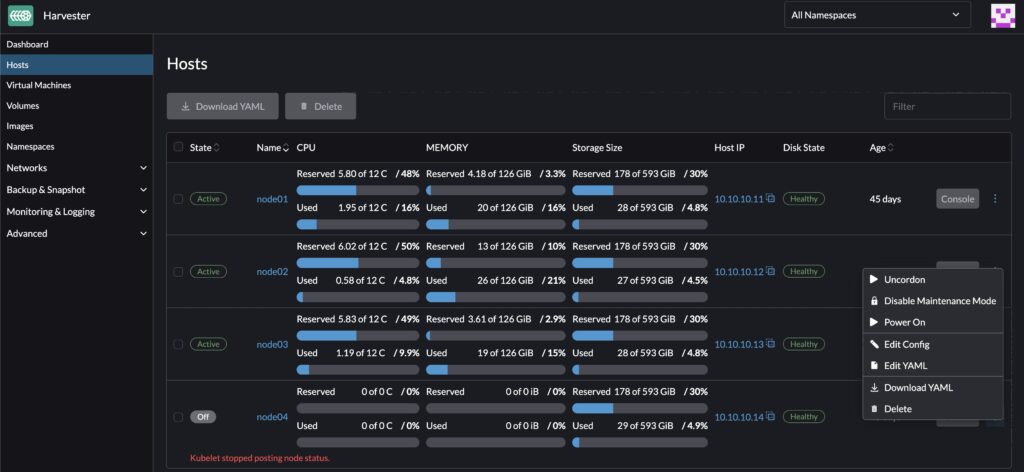The height and width of the screenshot is (472, 1024).
Task: Sort hosts by the Age column
Action: point(889,148)
